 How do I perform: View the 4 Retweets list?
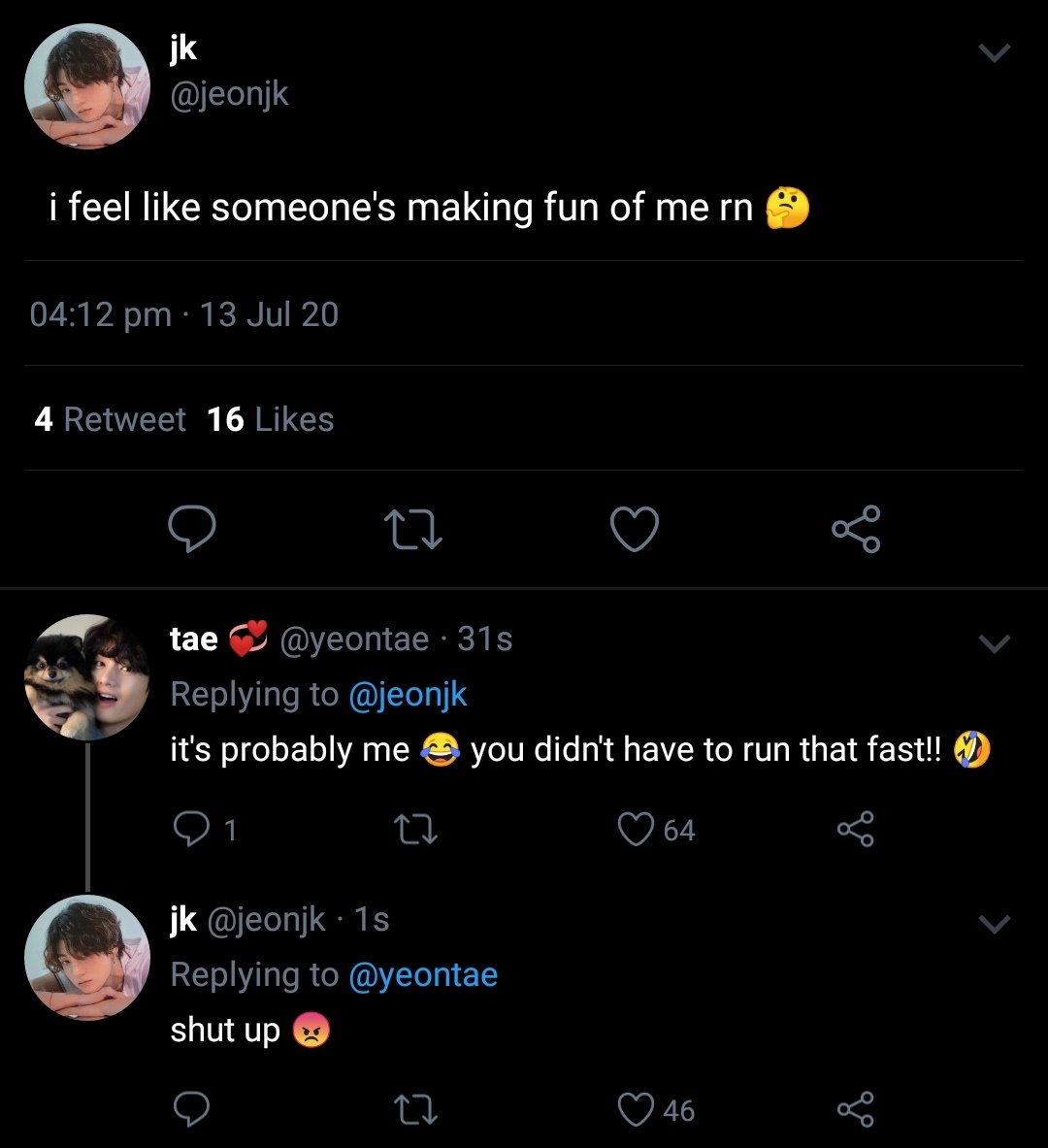[110, 419]
